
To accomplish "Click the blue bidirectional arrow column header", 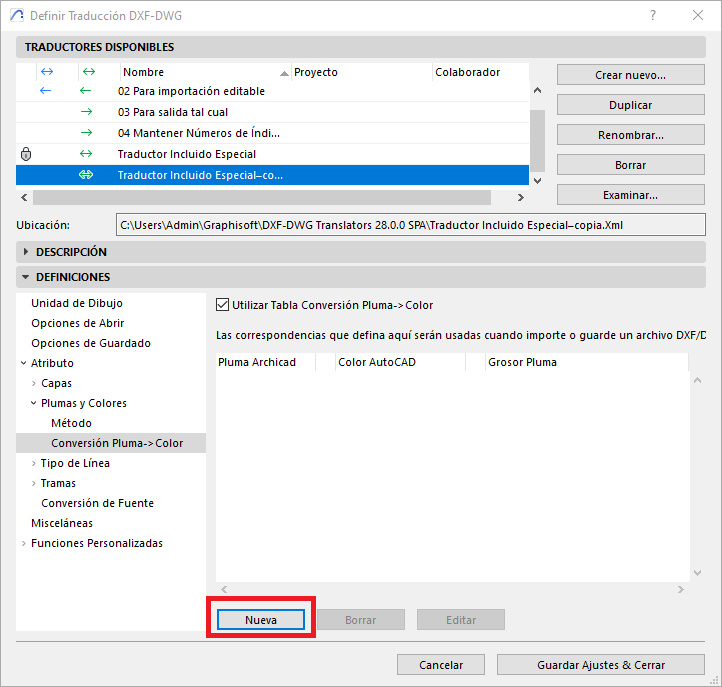I will [x=45, y=72].
